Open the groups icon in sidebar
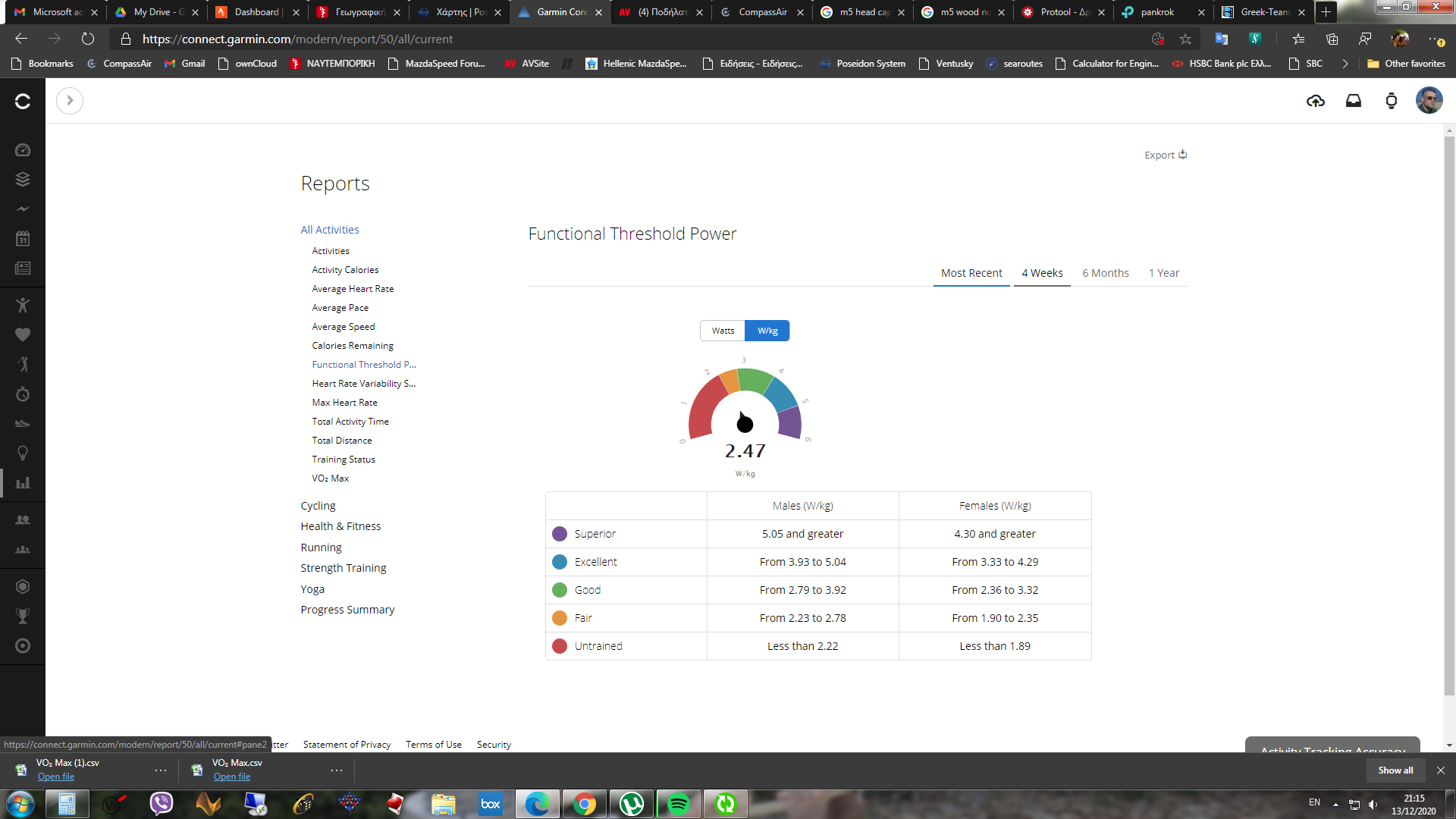This screenshot has width=1456, height=819. [x=23, y=550]
